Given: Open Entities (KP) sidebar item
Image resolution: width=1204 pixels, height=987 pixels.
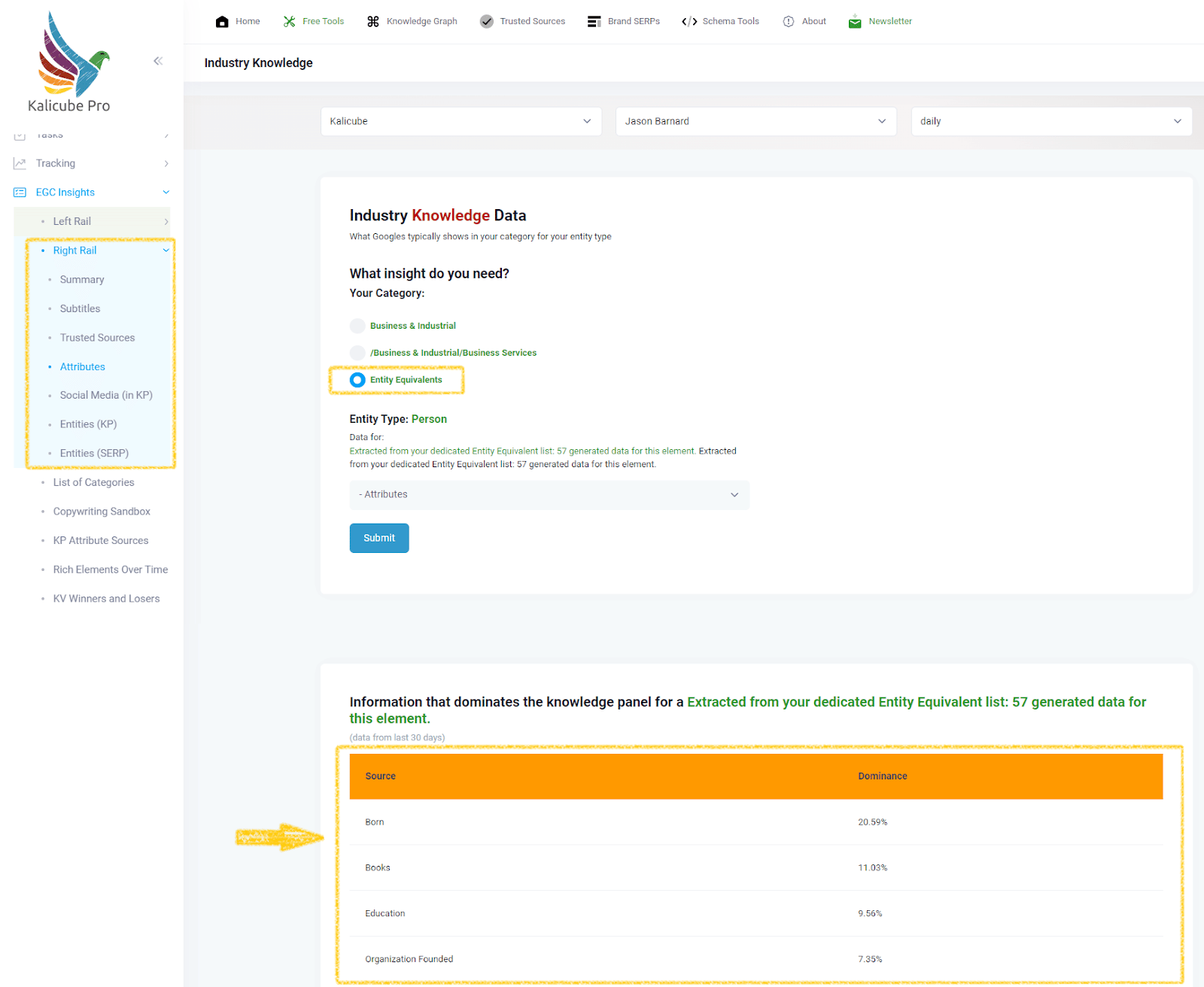Looking at the screenshot, I should coord(88,425).
